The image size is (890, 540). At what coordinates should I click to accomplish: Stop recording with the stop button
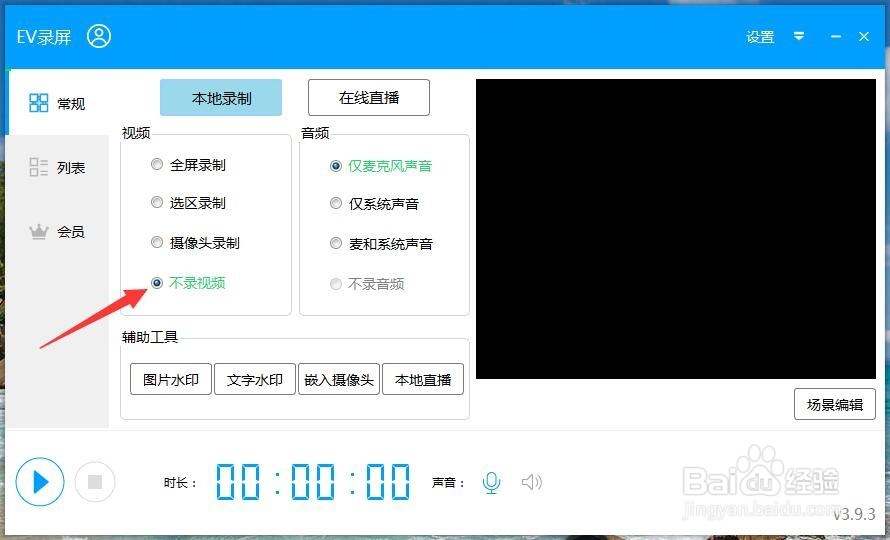[x=95, y=482]
